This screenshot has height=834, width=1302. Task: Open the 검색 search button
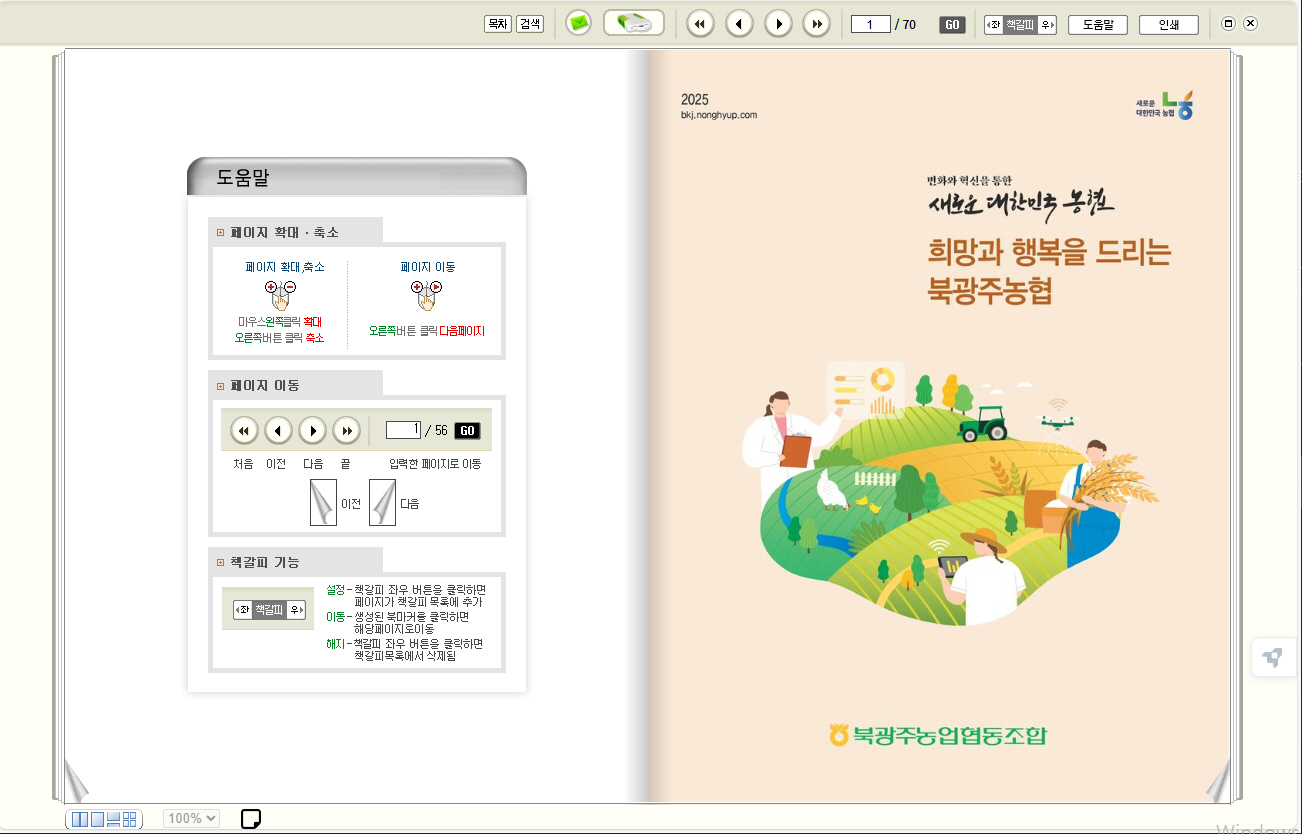pos(530,24)
